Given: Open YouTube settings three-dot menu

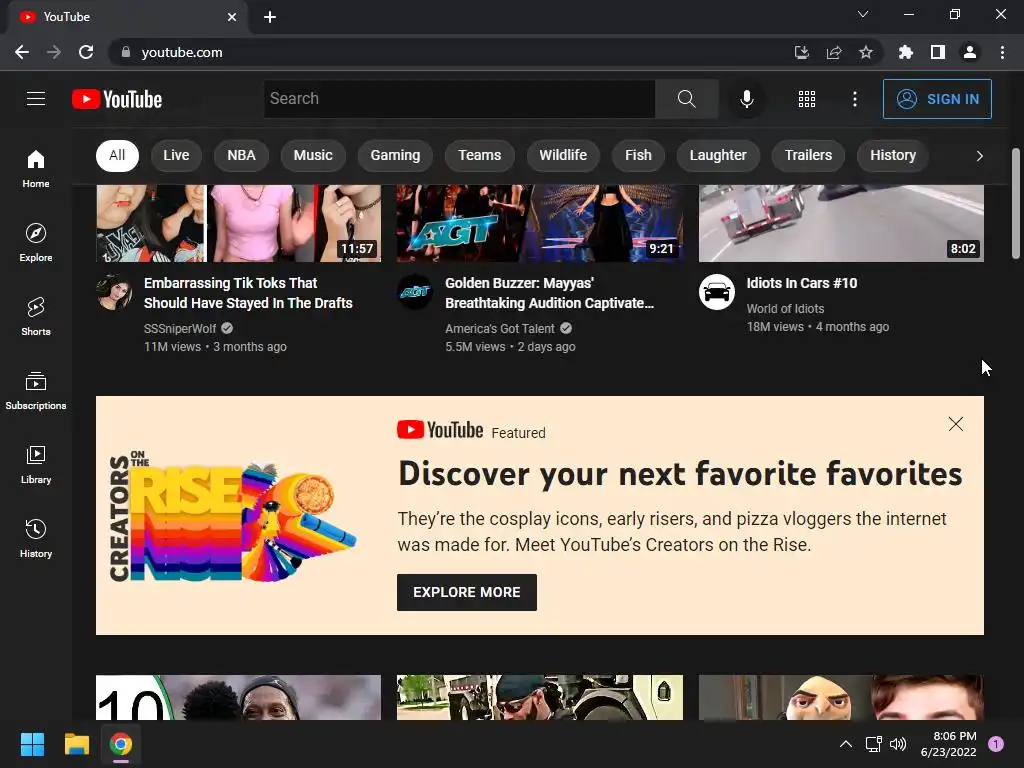Looking at the screenshot, I should 855,99.
